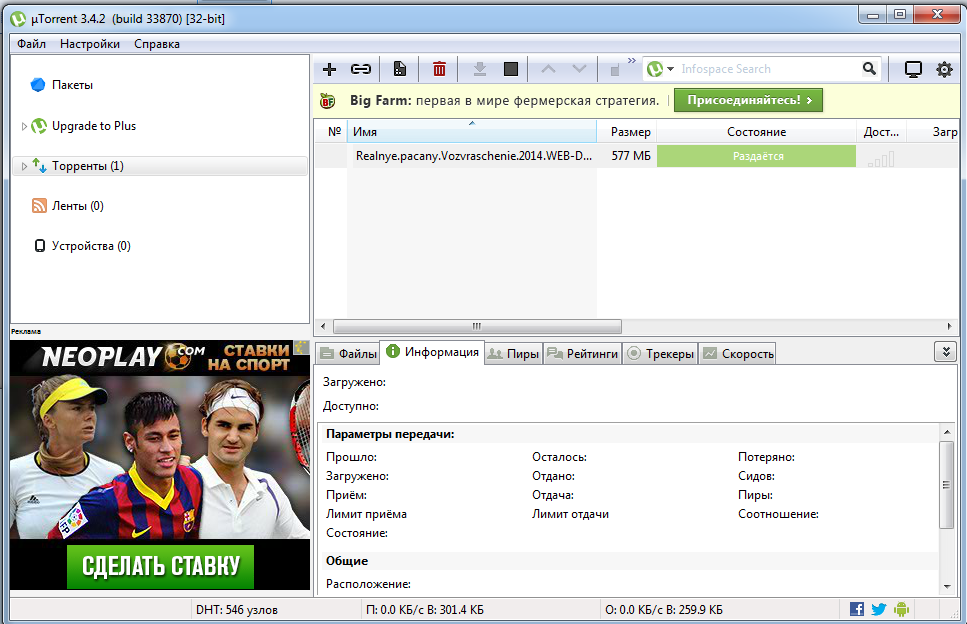This screenshot has width=967, height=624.
Task: Switch to the Рейтинги tab
Action: tap(583, 354)
